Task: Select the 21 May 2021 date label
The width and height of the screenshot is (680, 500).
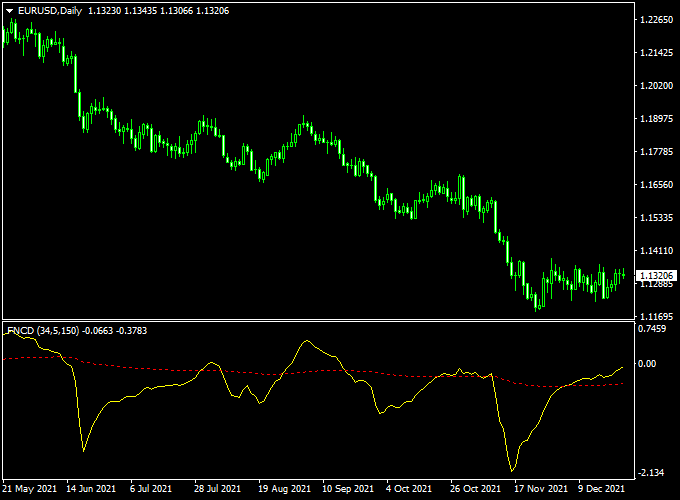Action: [x=30, y=489]
